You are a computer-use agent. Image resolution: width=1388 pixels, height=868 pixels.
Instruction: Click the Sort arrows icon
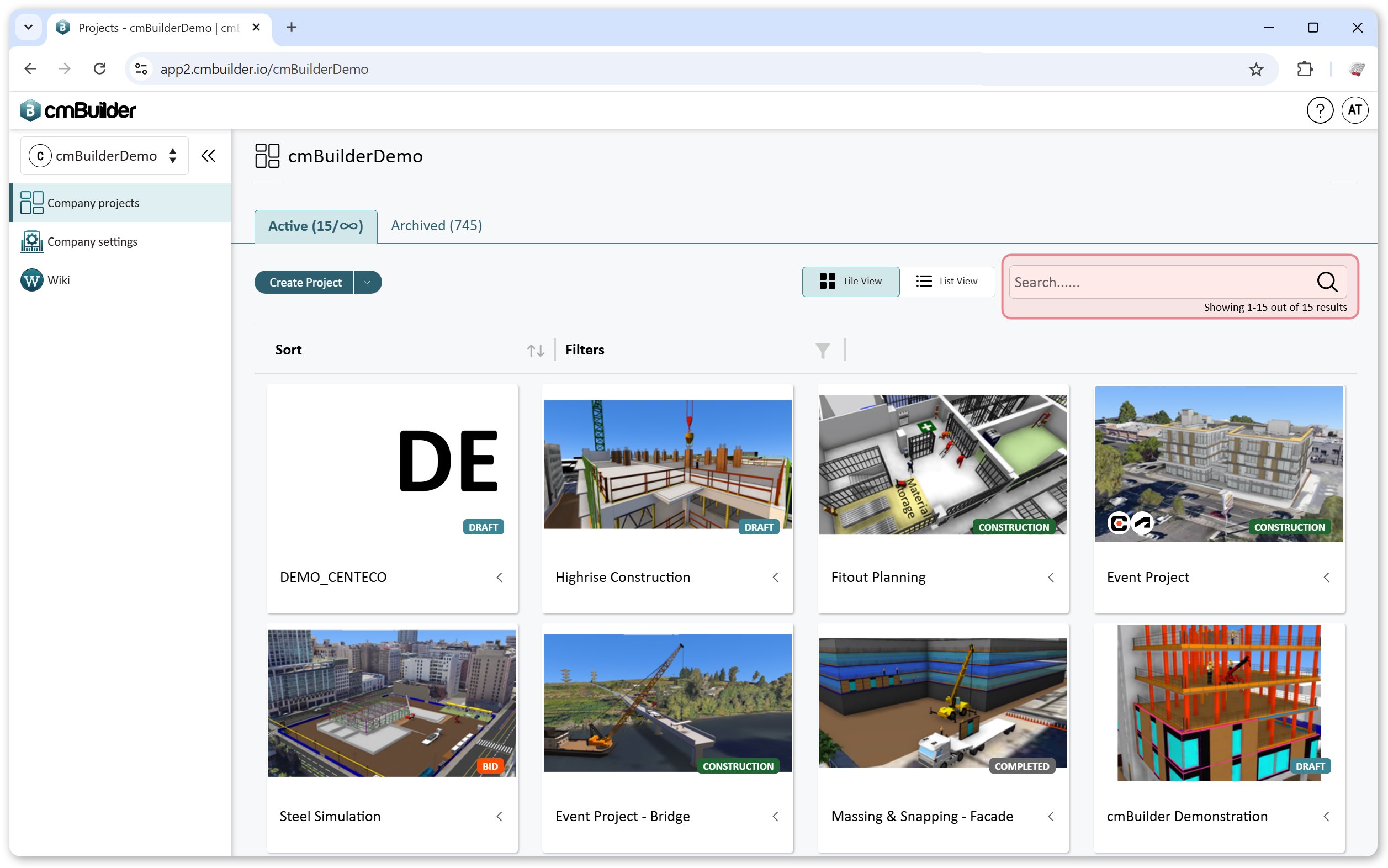pos(535,350)
